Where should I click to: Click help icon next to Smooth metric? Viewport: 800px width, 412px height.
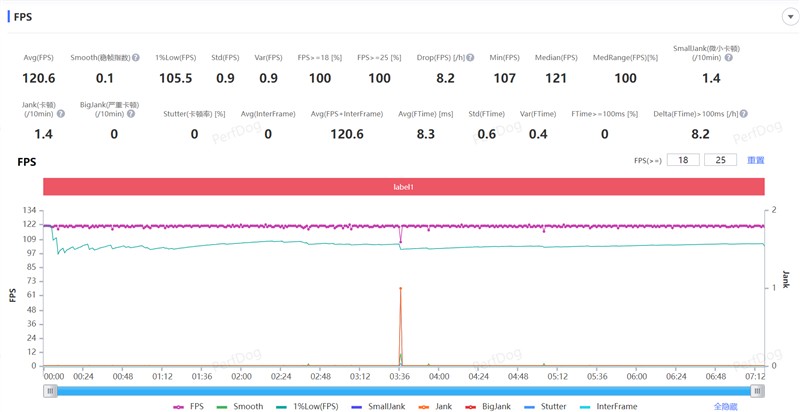(x=135, y=58)
